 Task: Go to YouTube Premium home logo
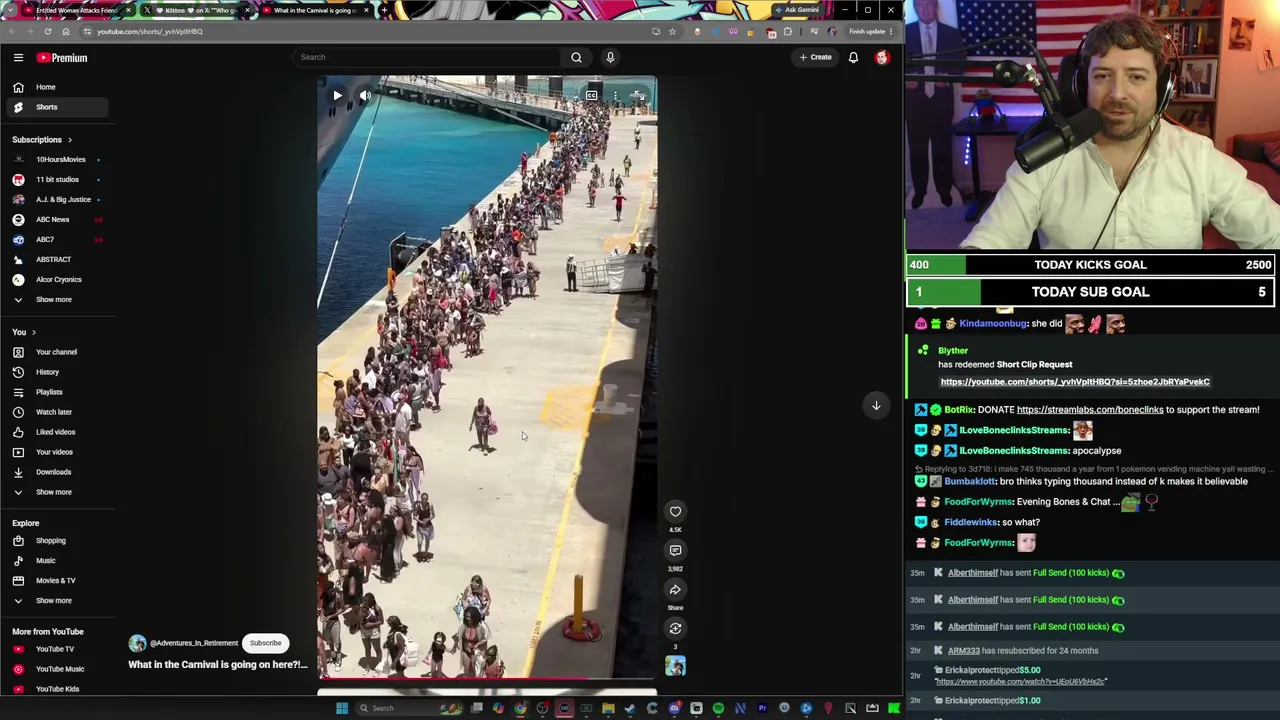[63, 58]
